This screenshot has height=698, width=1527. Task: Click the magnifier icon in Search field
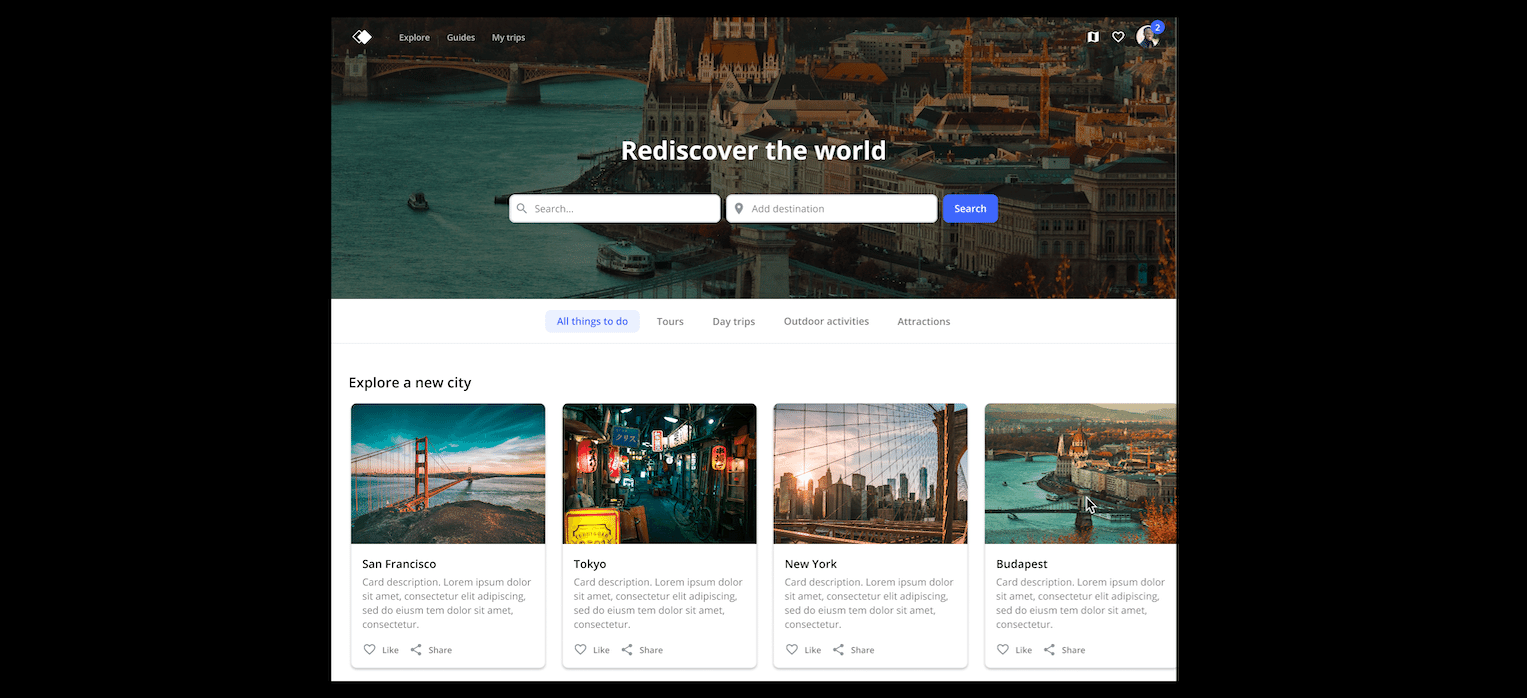click(521, 209)
